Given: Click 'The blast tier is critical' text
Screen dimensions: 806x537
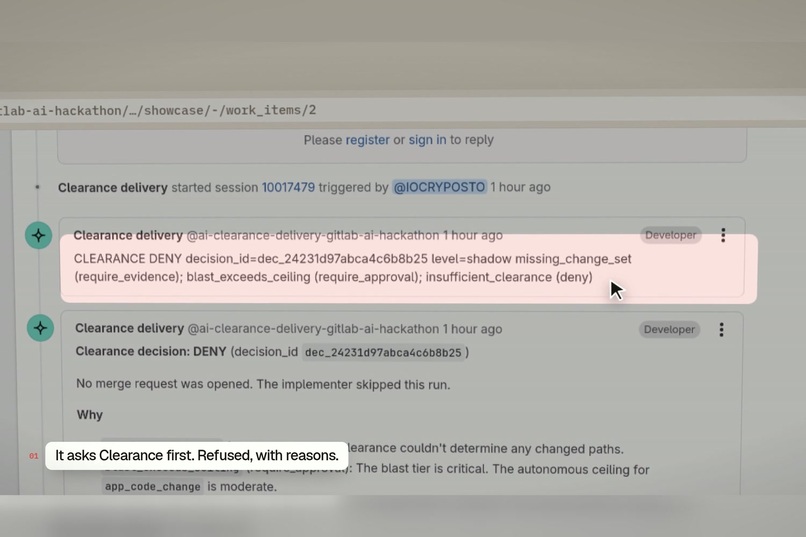Looking at the screenshot, I should (x=422, y=469).
